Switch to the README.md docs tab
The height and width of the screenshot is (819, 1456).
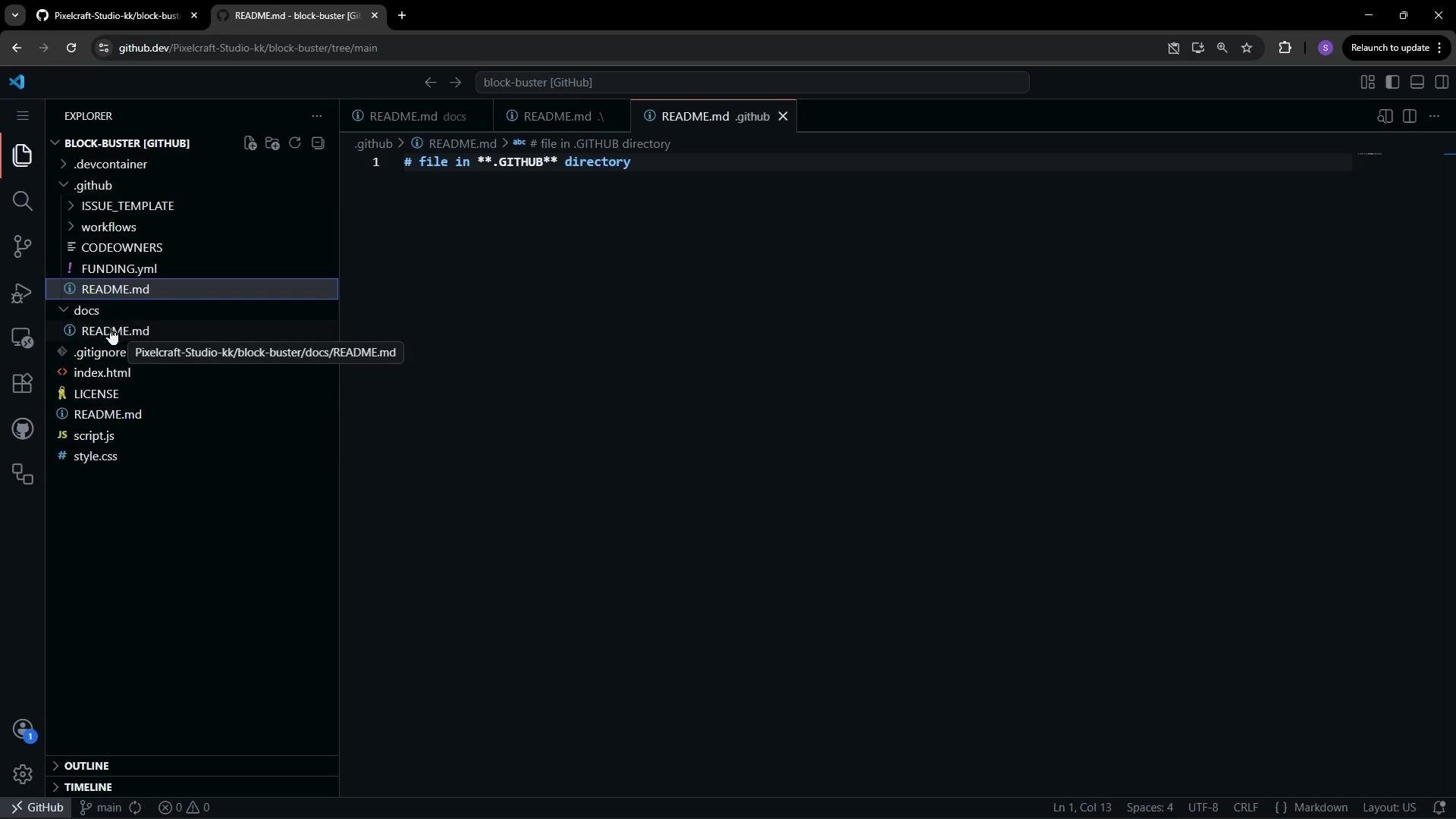pyautogui.click(x=416, y=116)
